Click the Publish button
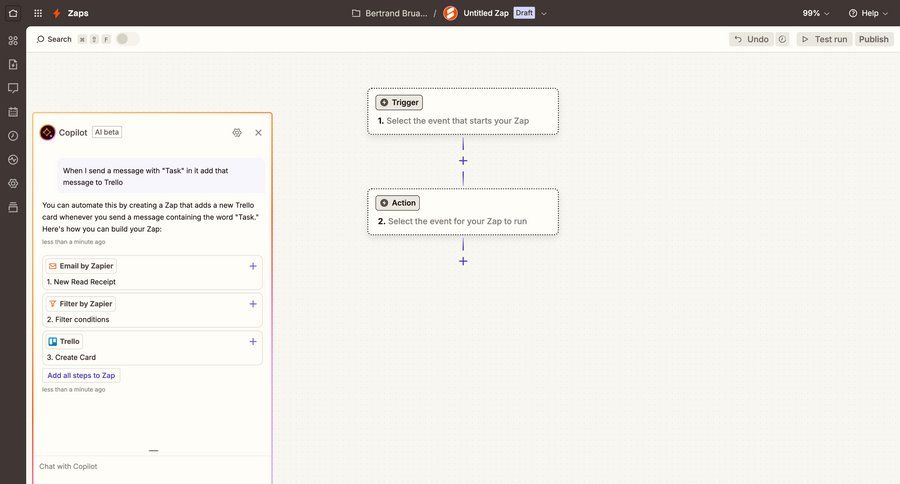This screenshot has height=484, width=900. click(874, 39)
